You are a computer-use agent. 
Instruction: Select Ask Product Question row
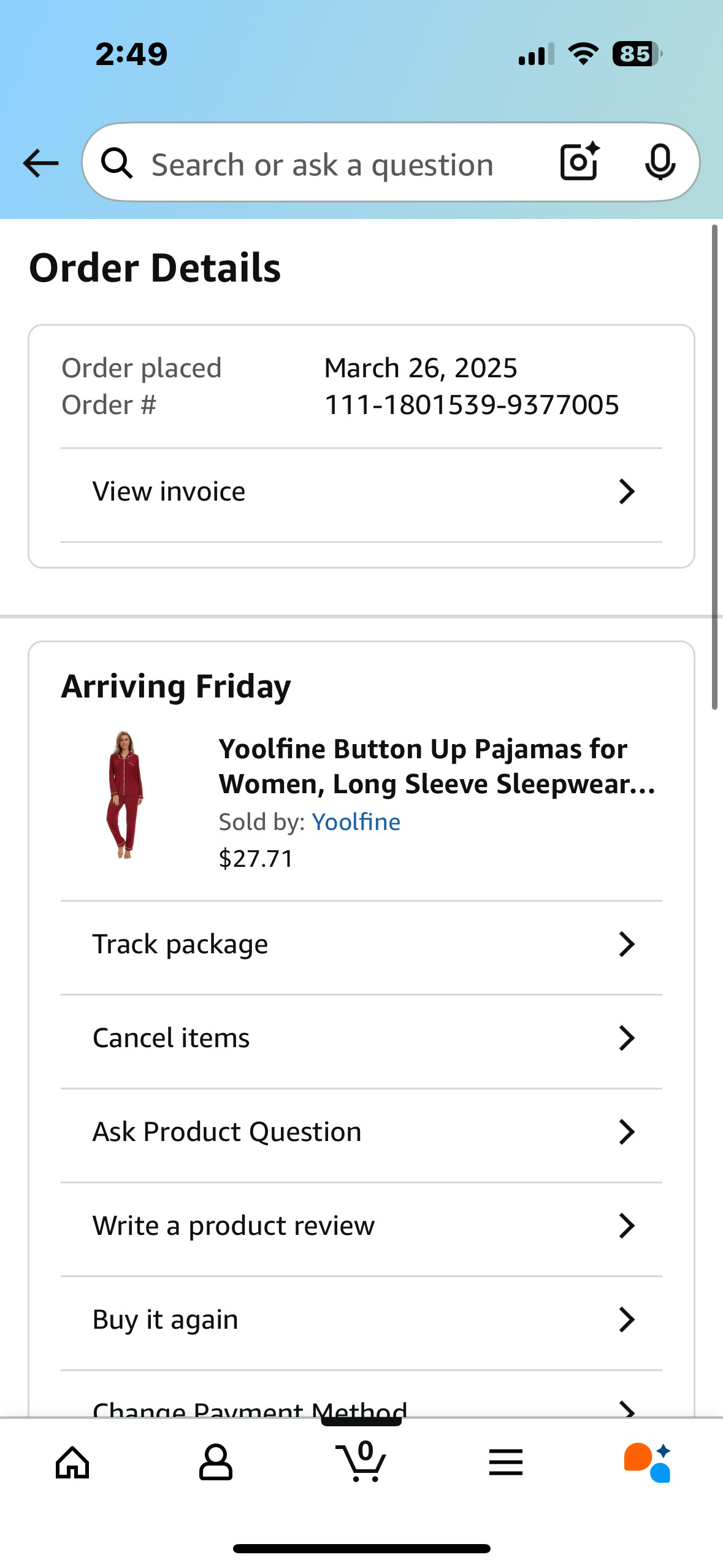pyautogui.click(x=361, y=1132)
